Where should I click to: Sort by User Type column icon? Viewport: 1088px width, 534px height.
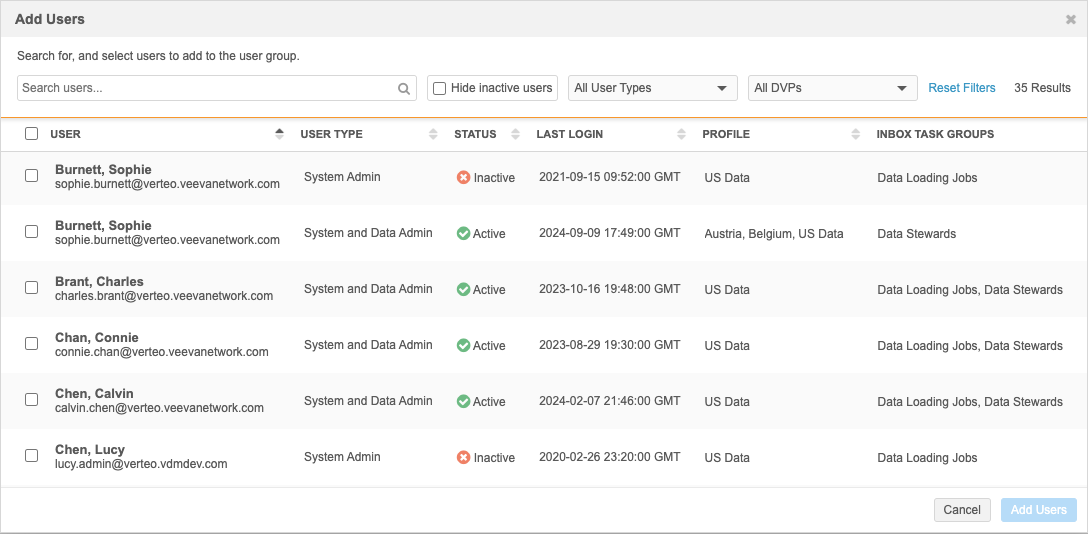tap(433, 134)
